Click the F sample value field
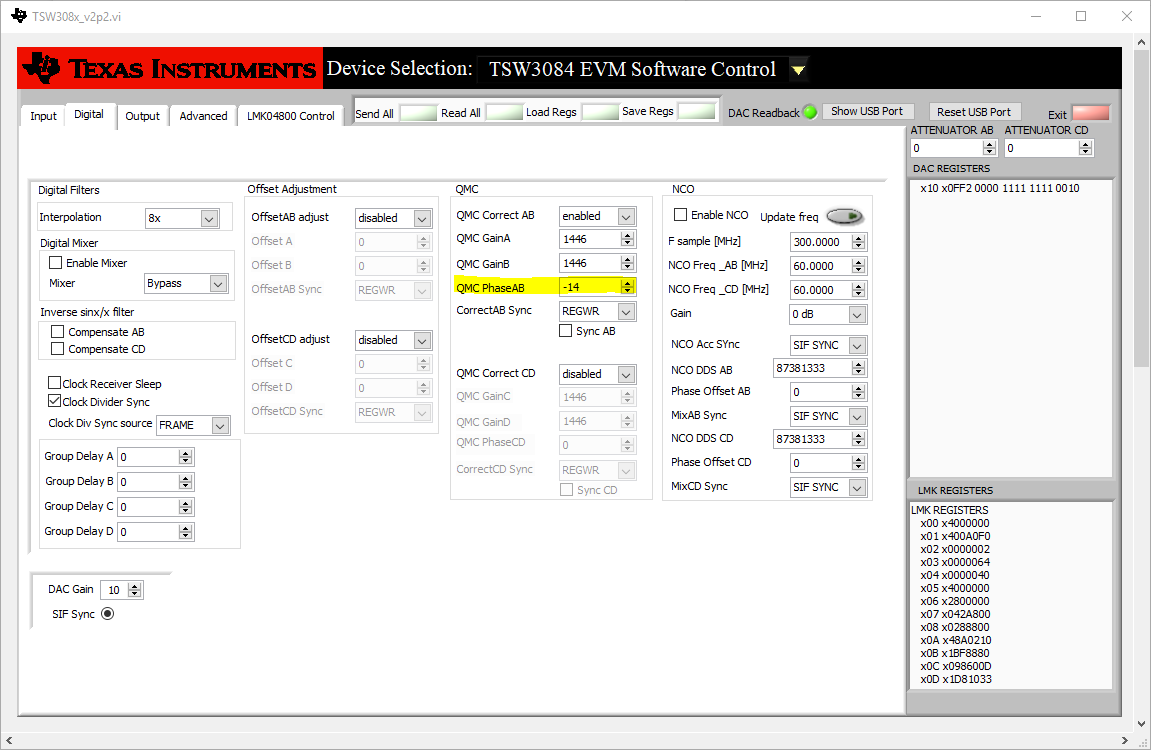The height and width of the screenshot is (750, 1151). click(x=821, y=242)
